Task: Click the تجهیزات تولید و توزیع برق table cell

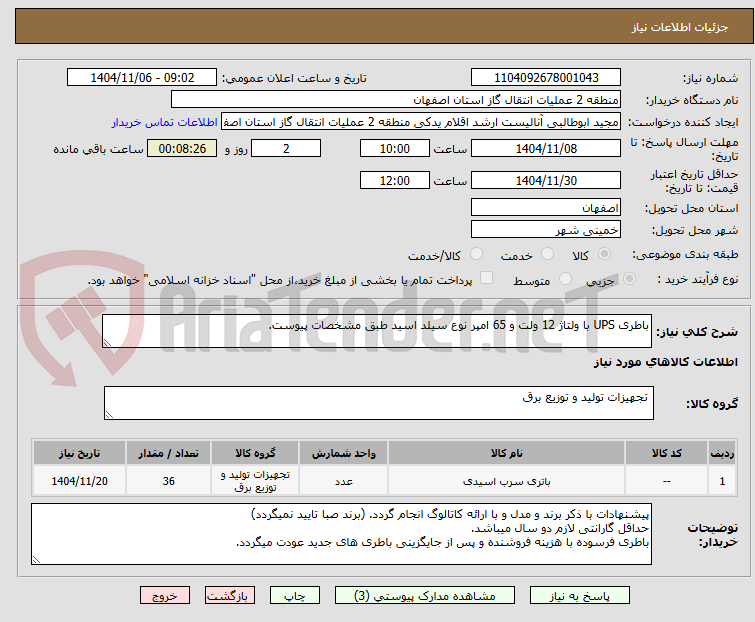Action: click(255, 481)
